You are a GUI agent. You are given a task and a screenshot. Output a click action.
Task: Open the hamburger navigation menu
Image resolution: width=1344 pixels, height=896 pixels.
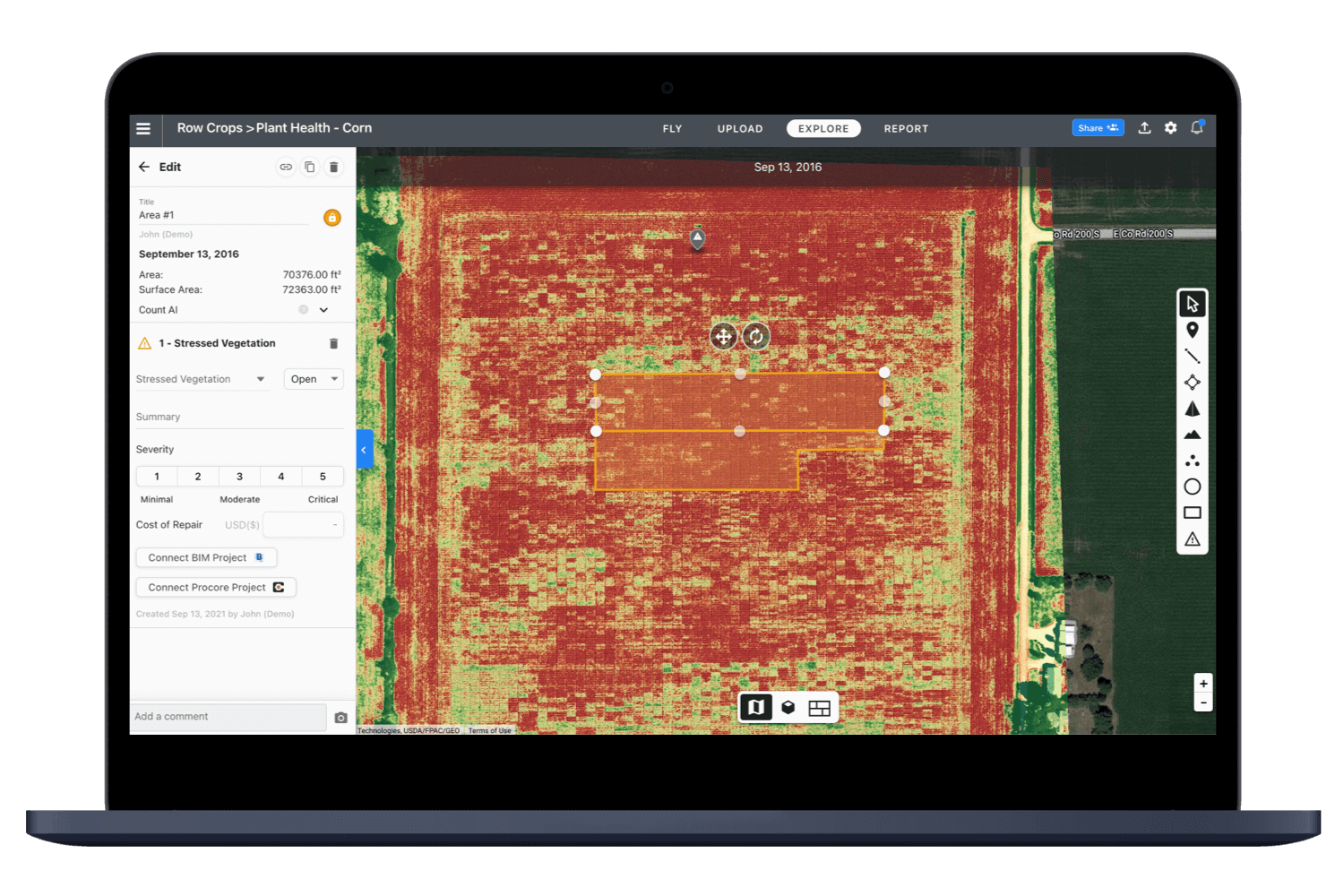[x=143, y=128]
